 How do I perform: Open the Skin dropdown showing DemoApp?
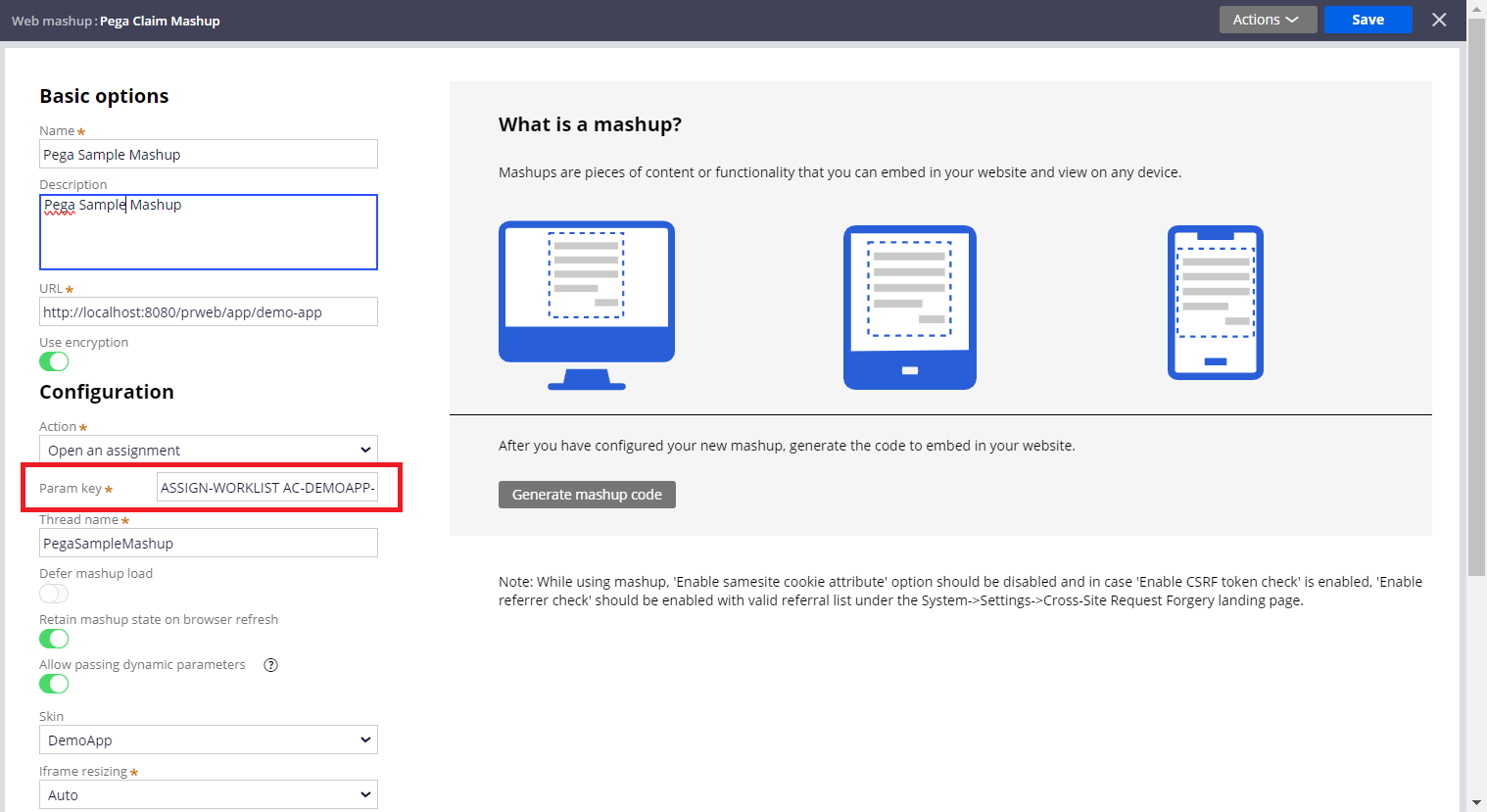[x=209, y=740]
